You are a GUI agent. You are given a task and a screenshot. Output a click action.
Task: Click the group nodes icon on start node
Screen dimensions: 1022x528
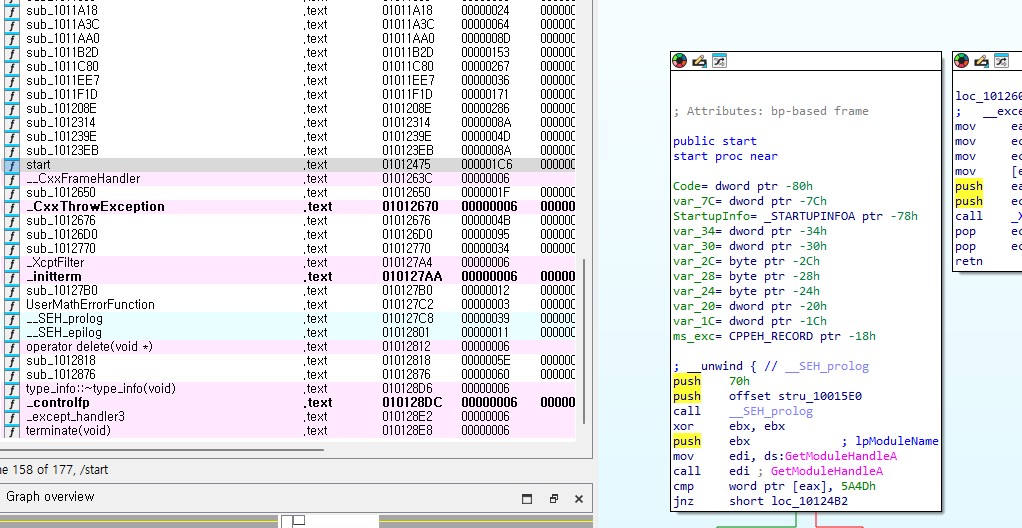click(719, 61)
